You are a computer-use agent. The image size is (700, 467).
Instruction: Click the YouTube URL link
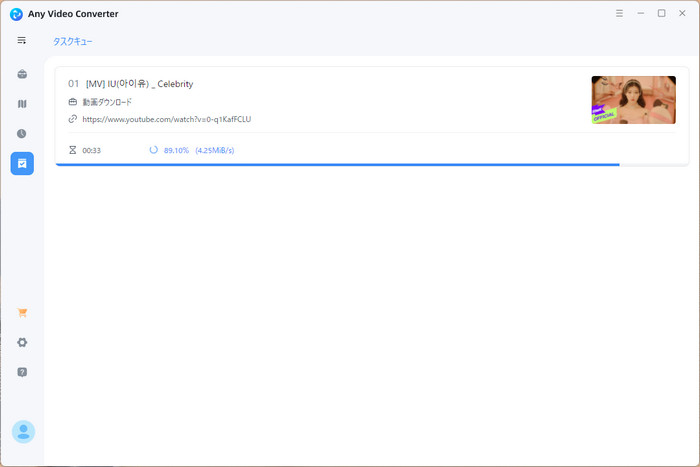click(166, 119)
